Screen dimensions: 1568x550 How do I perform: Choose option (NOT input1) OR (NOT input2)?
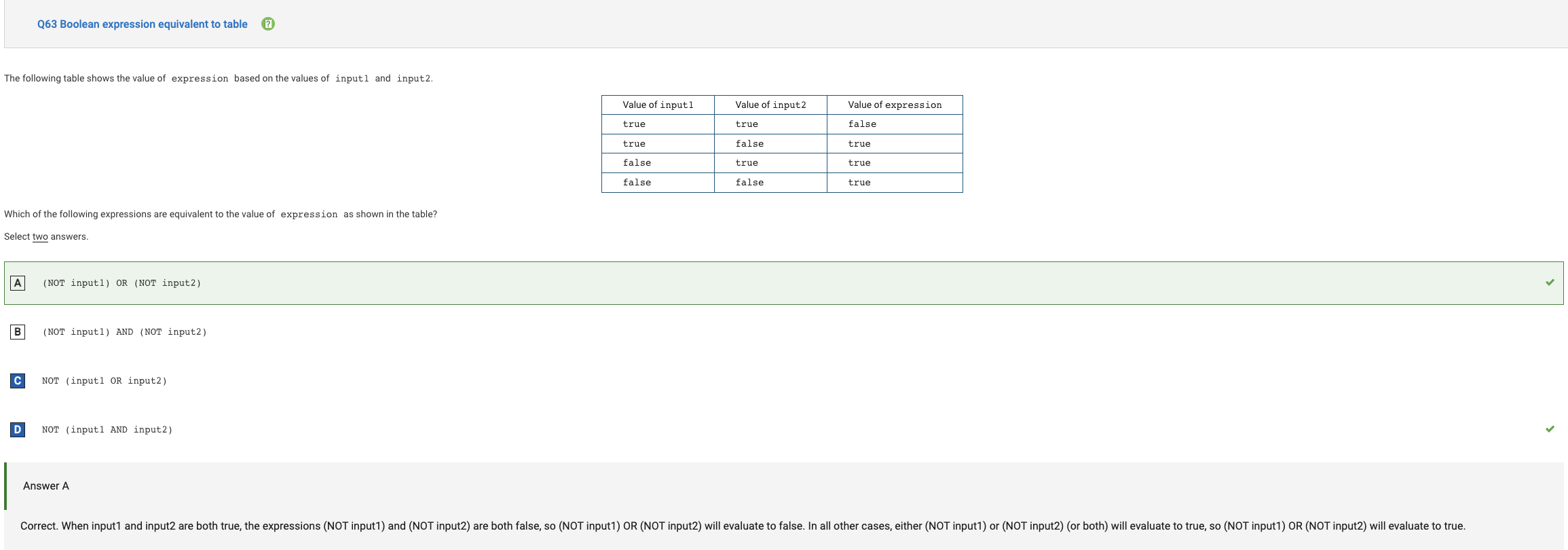click(x=122, y=283)
